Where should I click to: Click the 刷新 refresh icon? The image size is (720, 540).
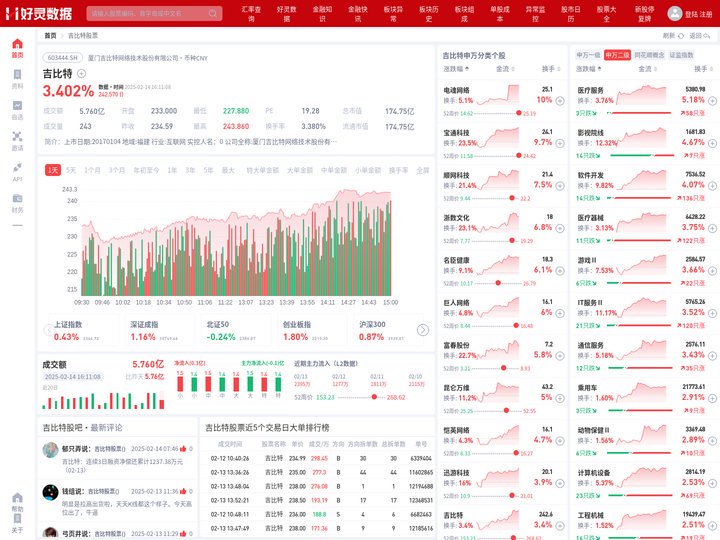pyautogui.click(x=681, y=35)
